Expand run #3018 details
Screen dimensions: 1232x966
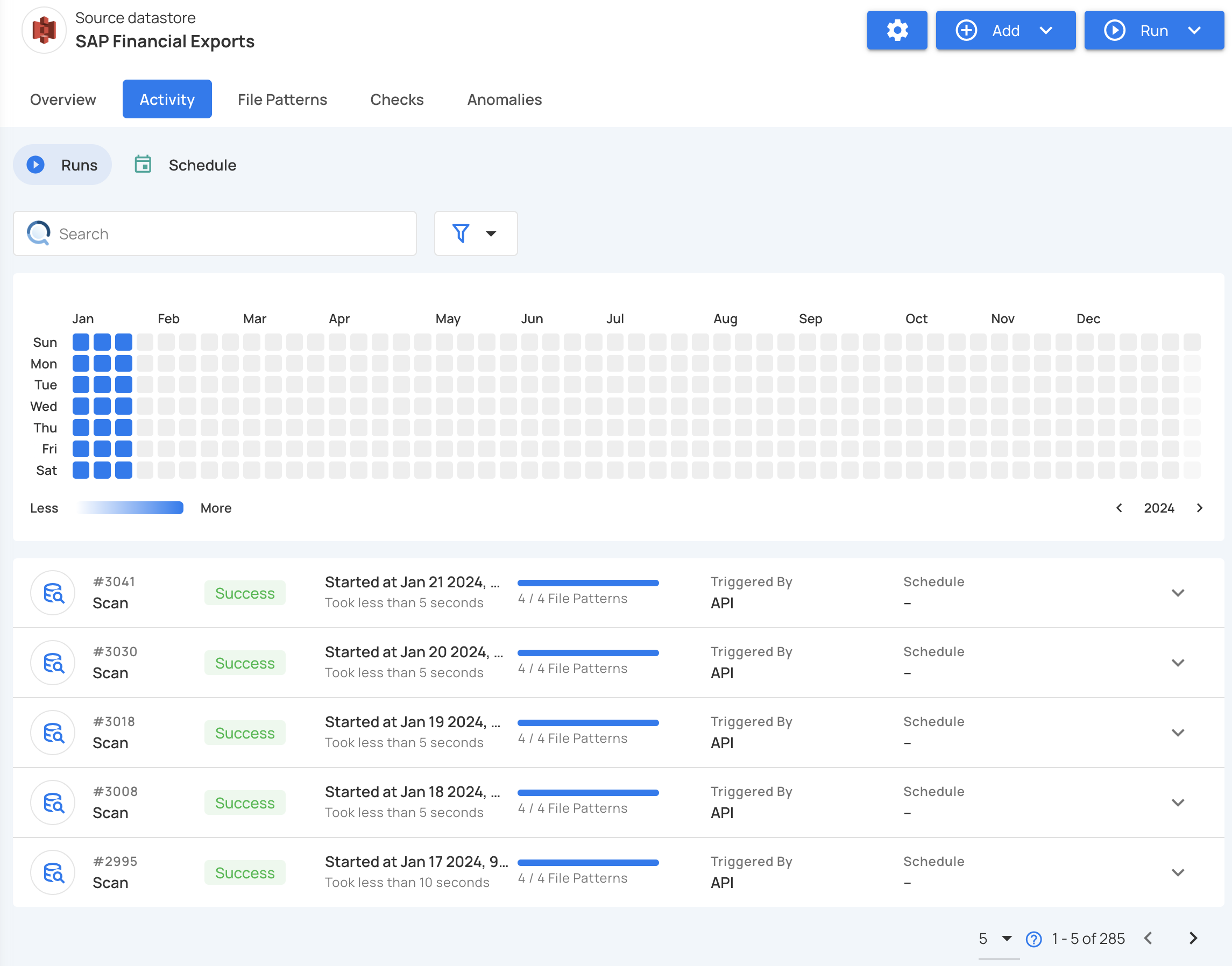click(1178, 733)
